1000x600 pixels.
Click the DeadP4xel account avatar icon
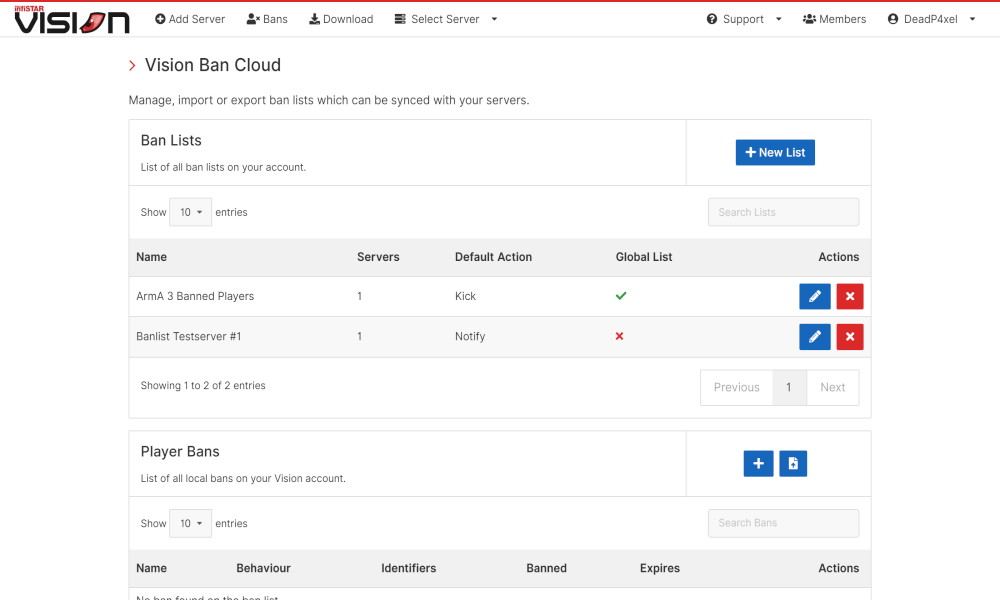coord(893,19)
